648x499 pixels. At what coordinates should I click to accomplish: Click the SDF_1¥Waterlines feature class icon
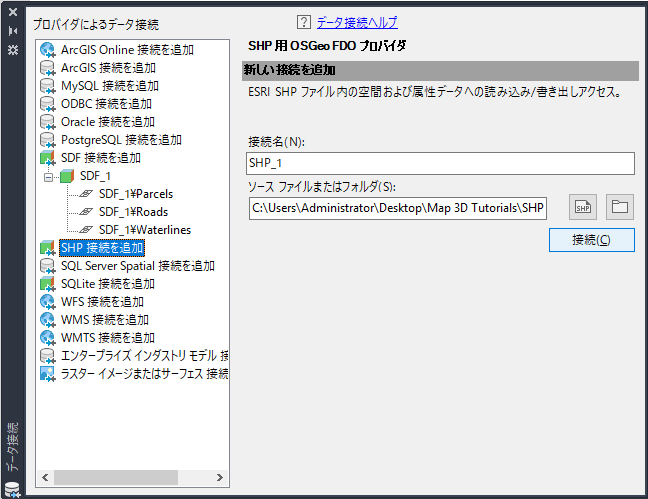point(86,230)
